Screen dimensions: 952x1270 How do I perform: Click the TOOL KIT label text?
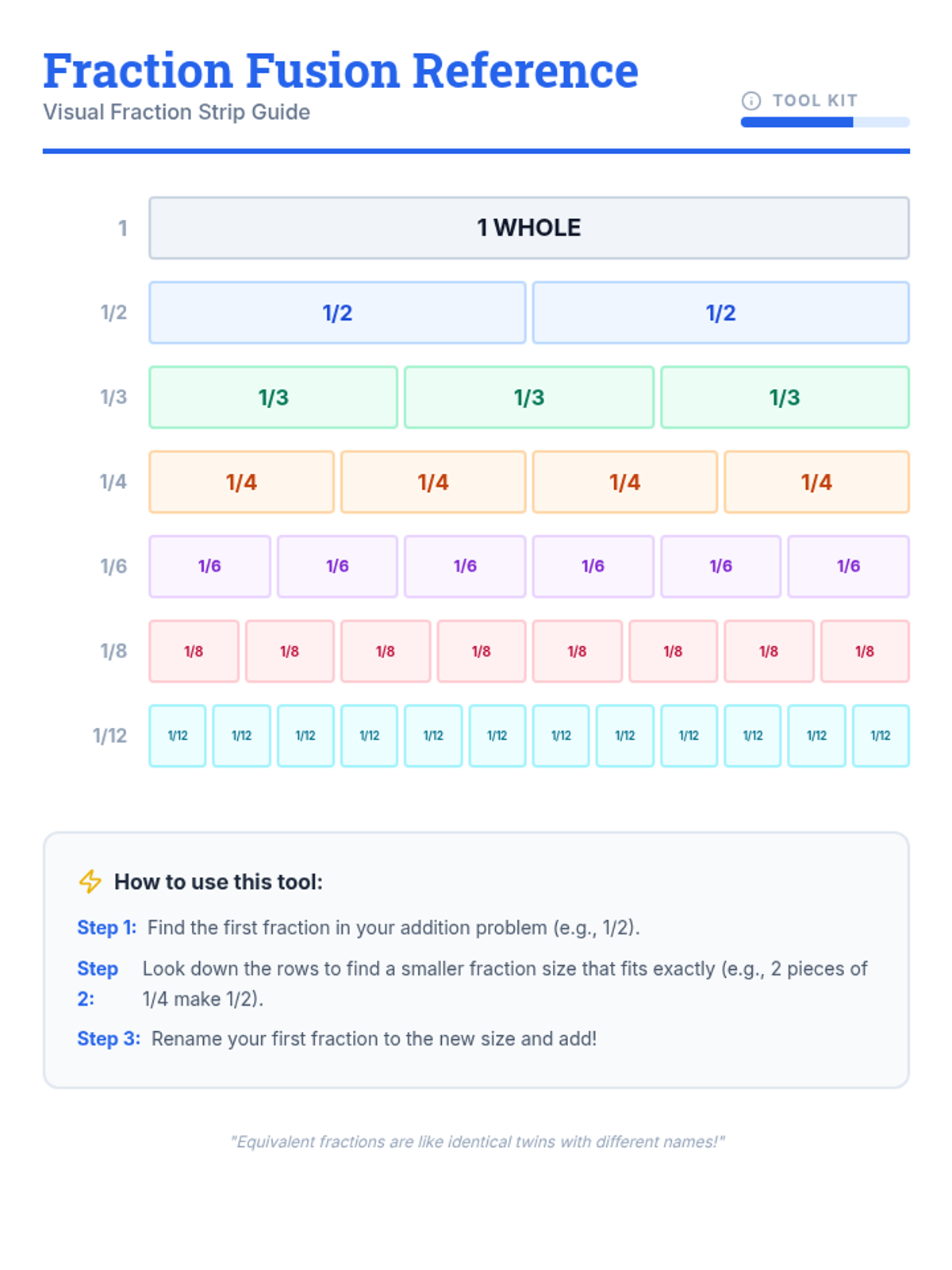(815, 101)
